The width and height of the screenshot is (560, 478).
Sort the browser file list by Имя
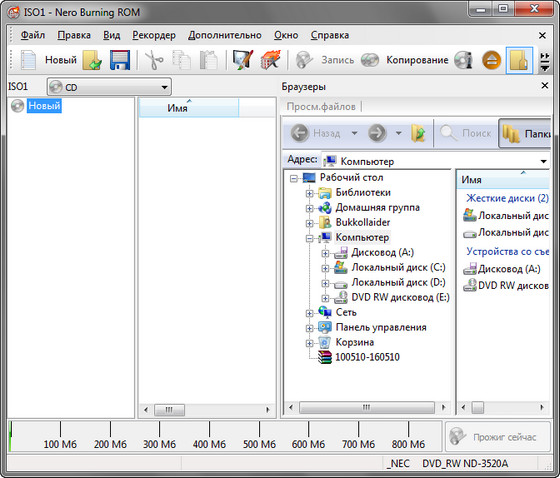point(504,180)
